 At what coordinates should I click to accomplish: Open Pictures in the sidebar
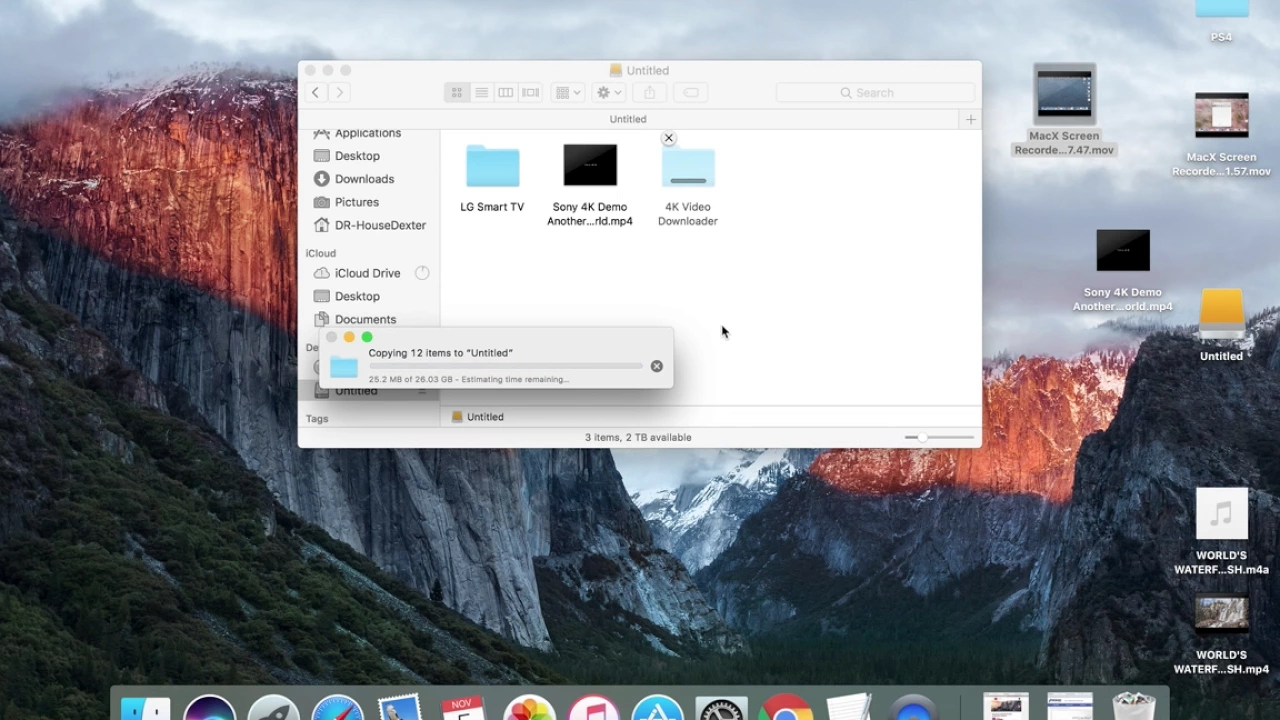(356, 202)
